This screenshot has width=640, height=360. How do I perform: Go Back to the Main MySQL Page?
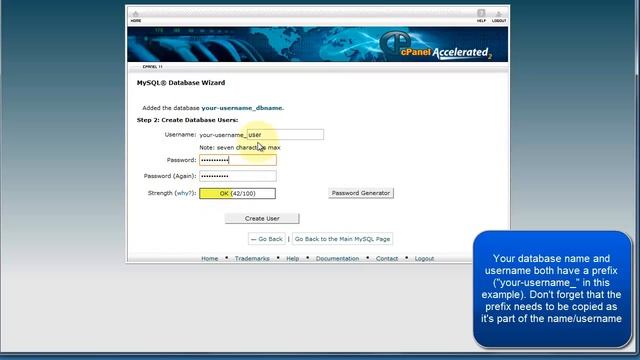342,239
